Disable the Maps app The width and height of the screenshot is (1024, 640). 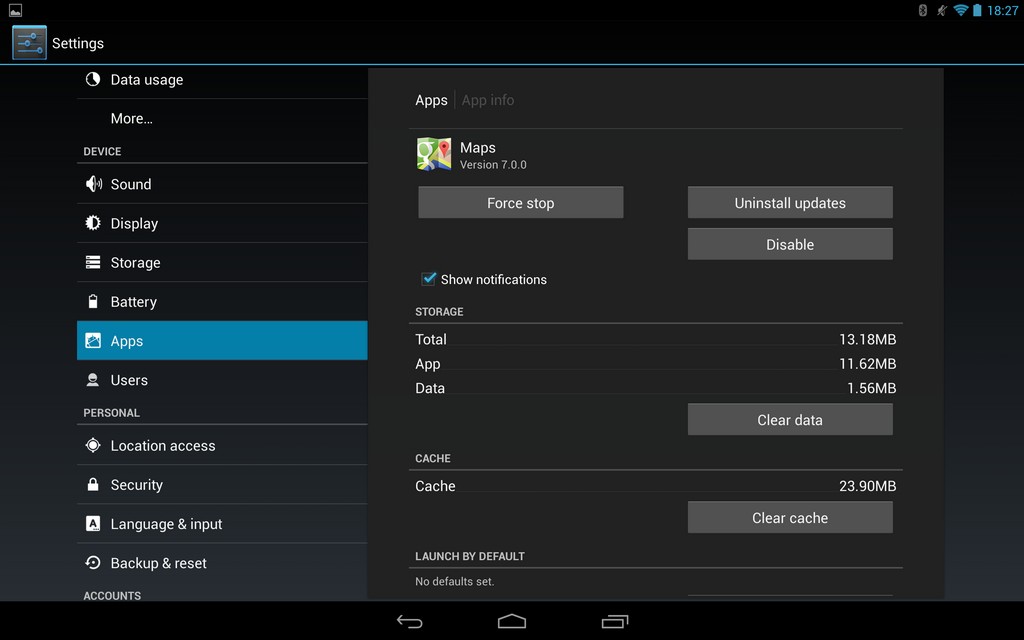[790, 245]
